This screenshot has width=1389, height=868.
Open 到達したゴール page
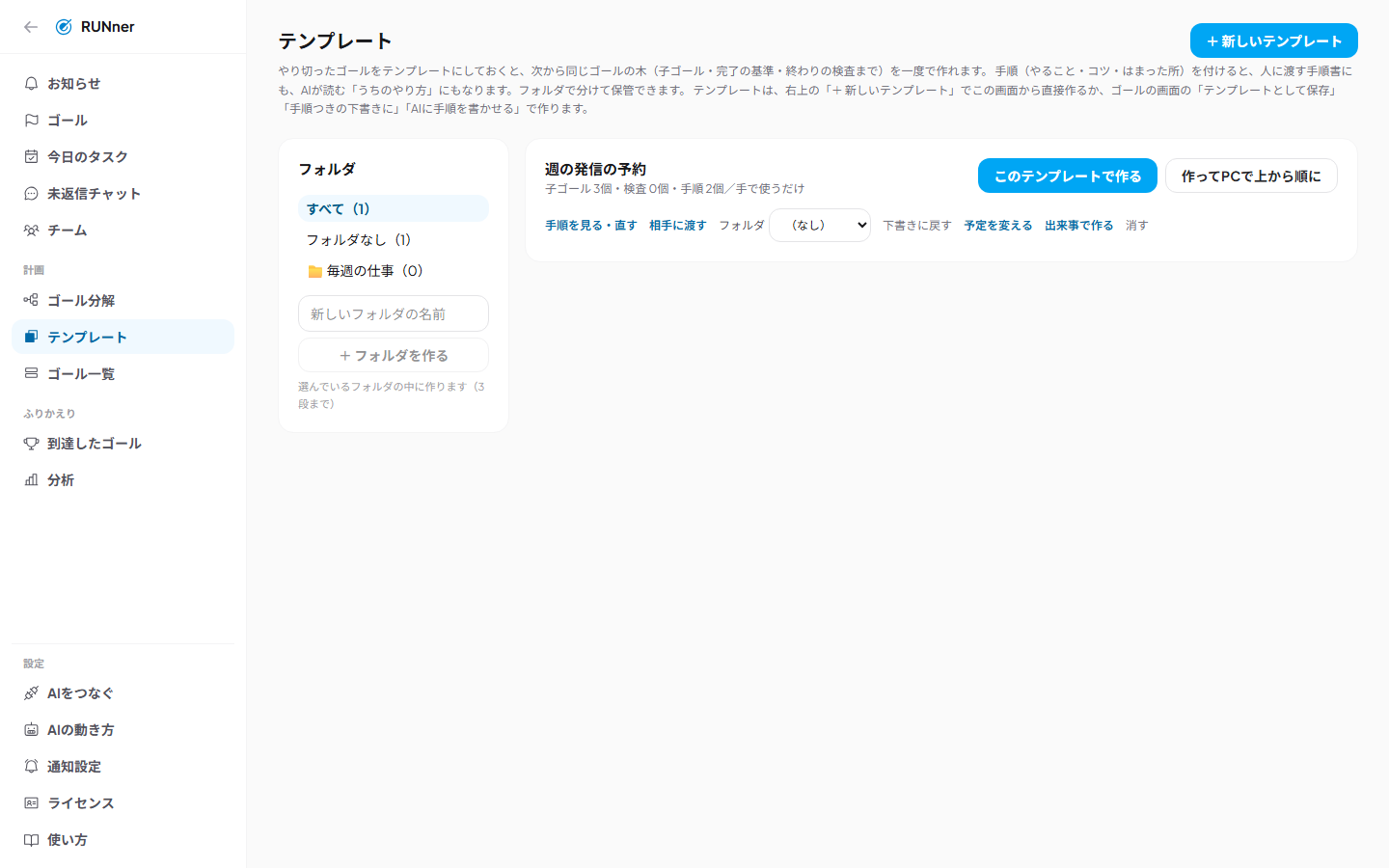(123, 444)
